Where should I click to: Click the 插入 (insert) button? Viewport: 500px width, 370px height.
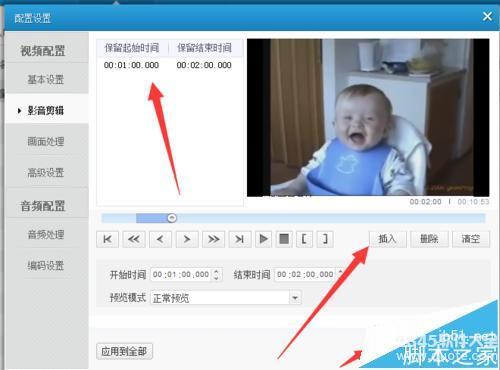[x=388, y=239]
